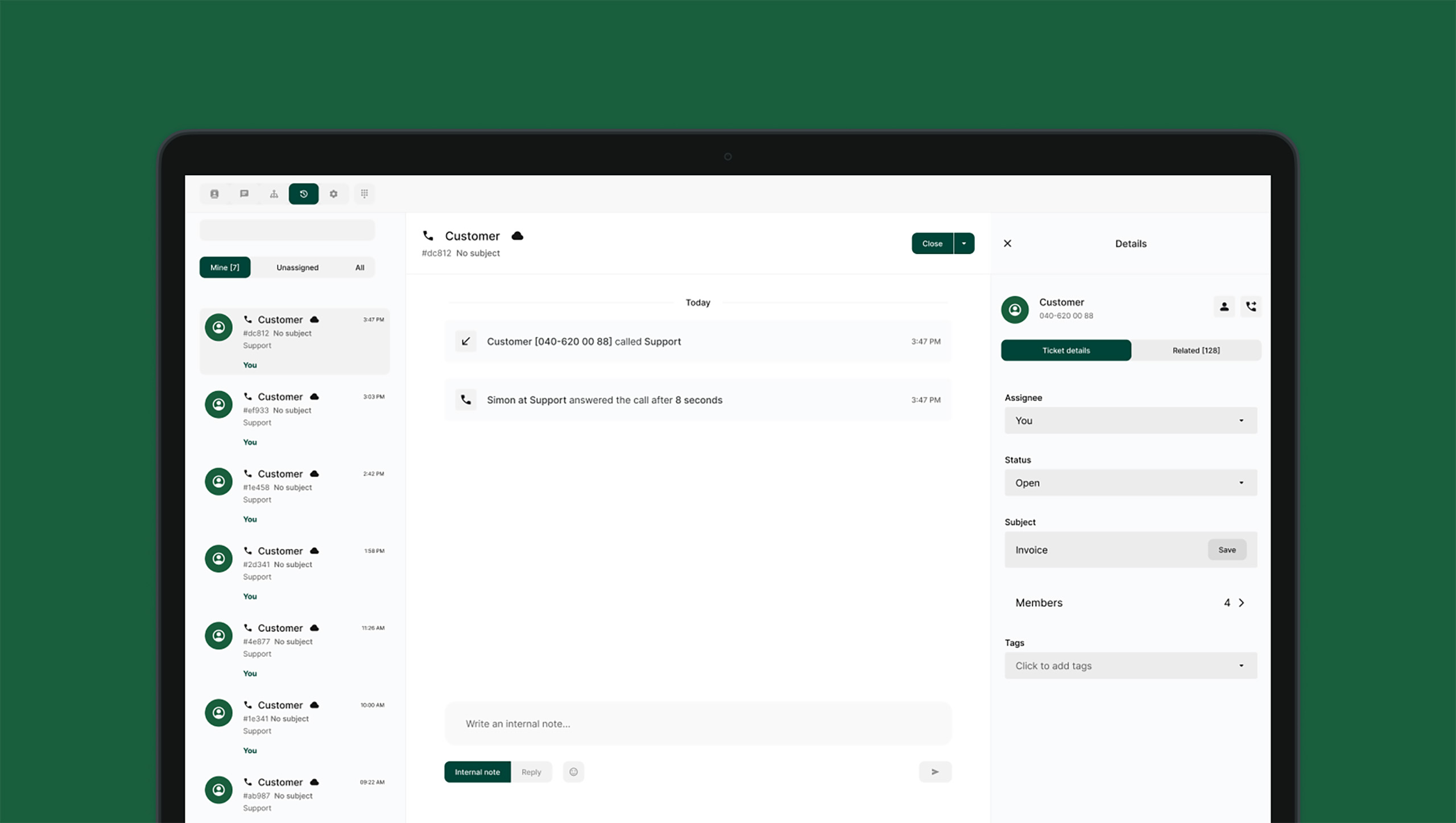Click the internal note text field
Screen dimensions: 1456x823
coord(697,723)
